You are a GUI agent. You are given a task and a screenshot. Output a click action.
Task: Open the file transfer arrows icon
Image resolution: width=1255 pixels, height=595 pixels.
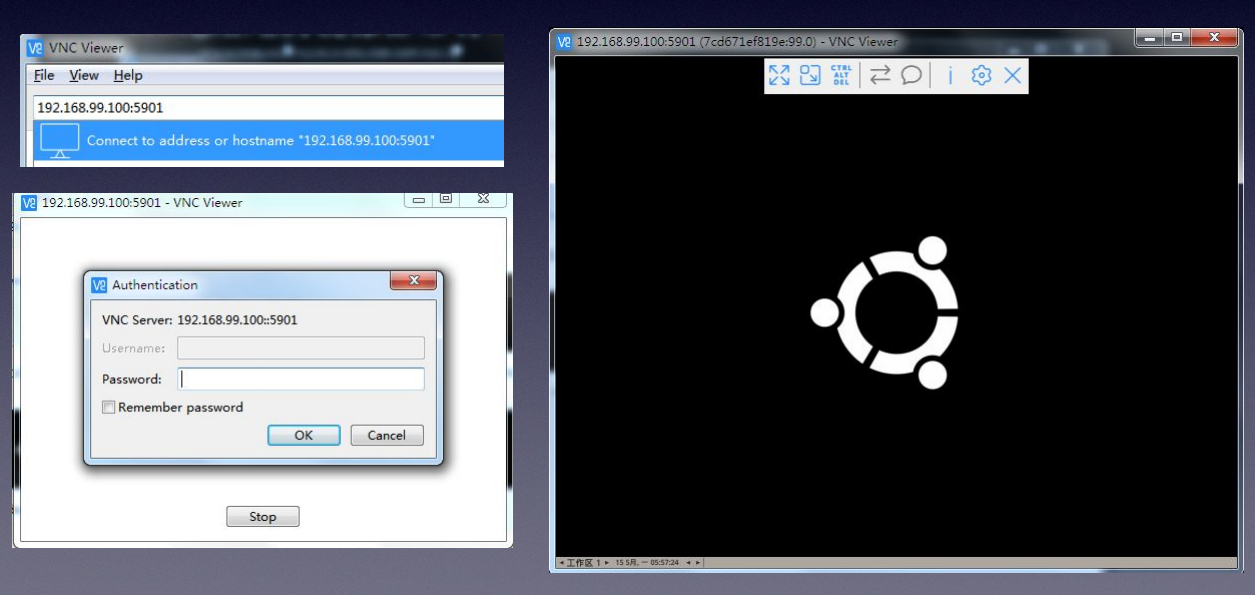tap(880, 75)
